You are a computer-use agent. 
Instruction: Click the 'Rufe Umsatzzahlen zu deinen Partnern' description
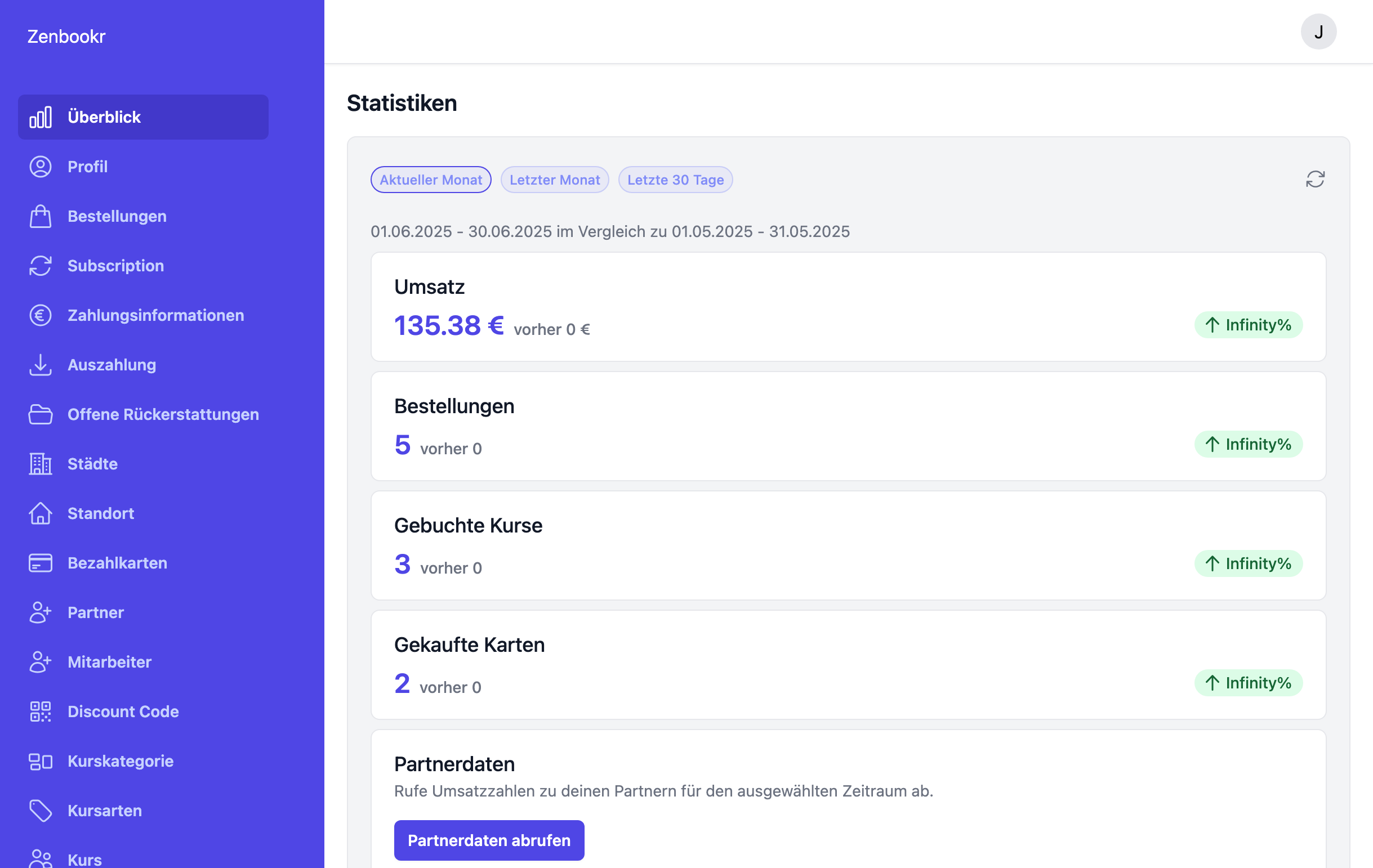tap(664, 791)
